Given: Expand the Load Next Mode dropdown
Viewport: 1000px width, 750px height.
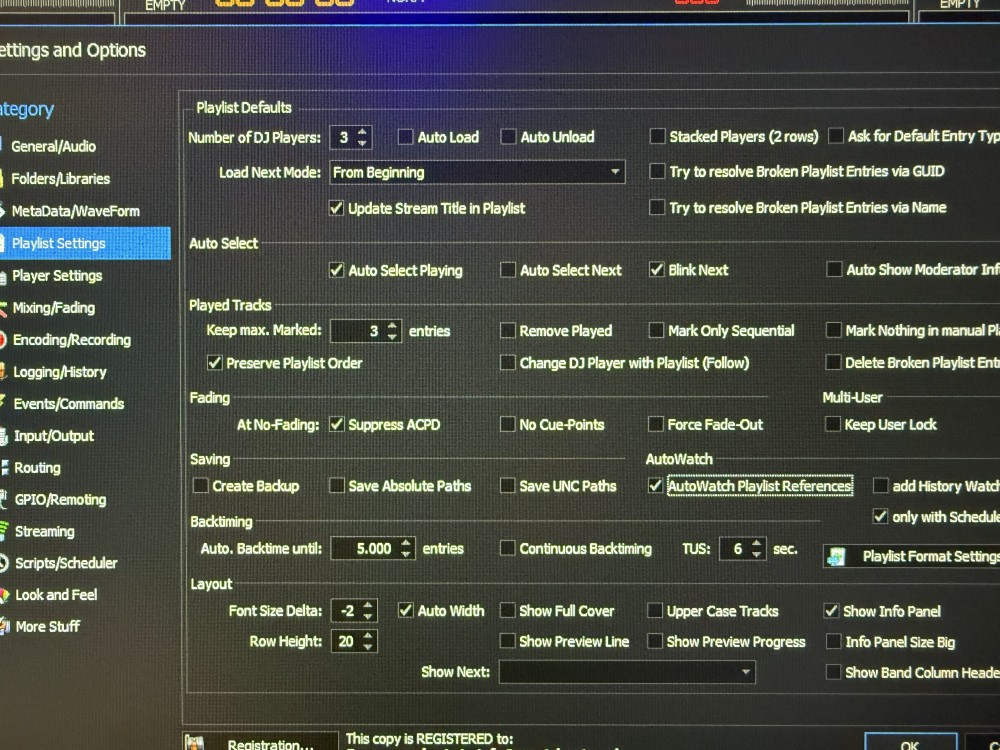Looking at the screenshot, I should (x=477, y=172).
